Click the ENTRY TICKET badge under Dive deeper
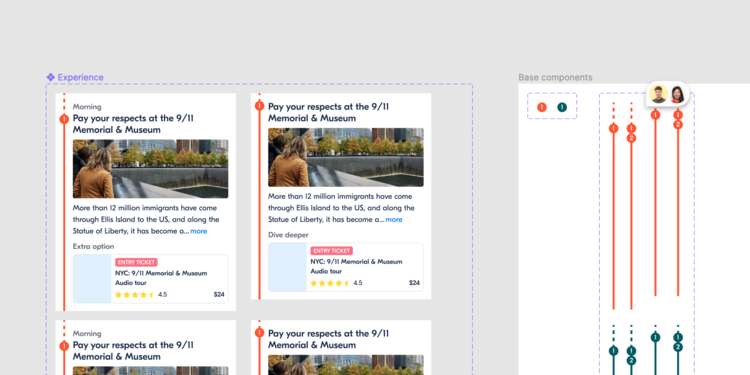Viewport: 750px width, 375px height. 331,251
